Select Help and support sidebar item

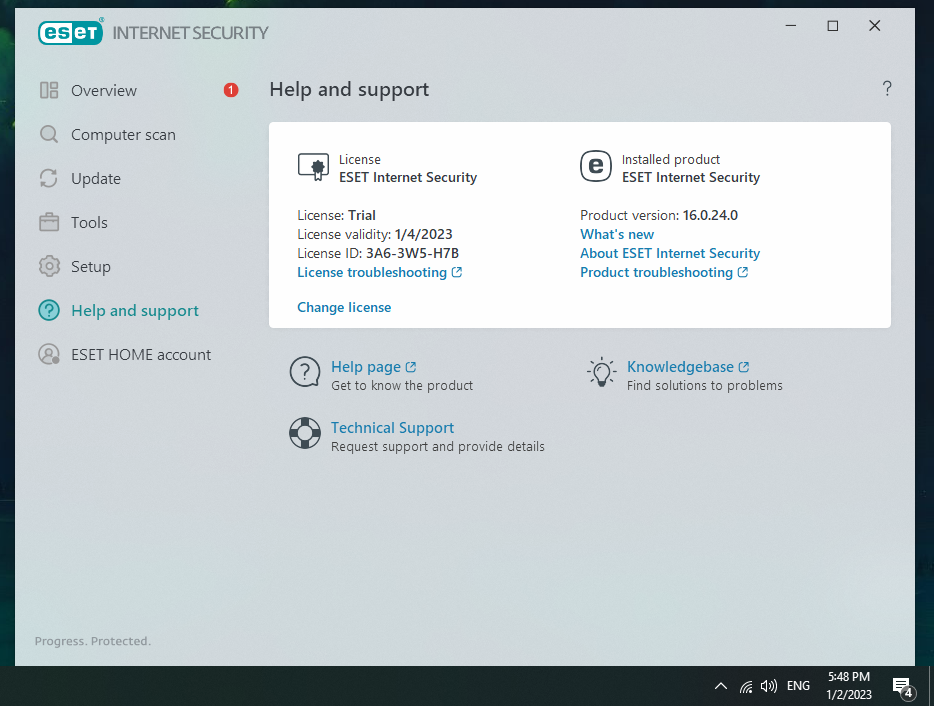135,310
